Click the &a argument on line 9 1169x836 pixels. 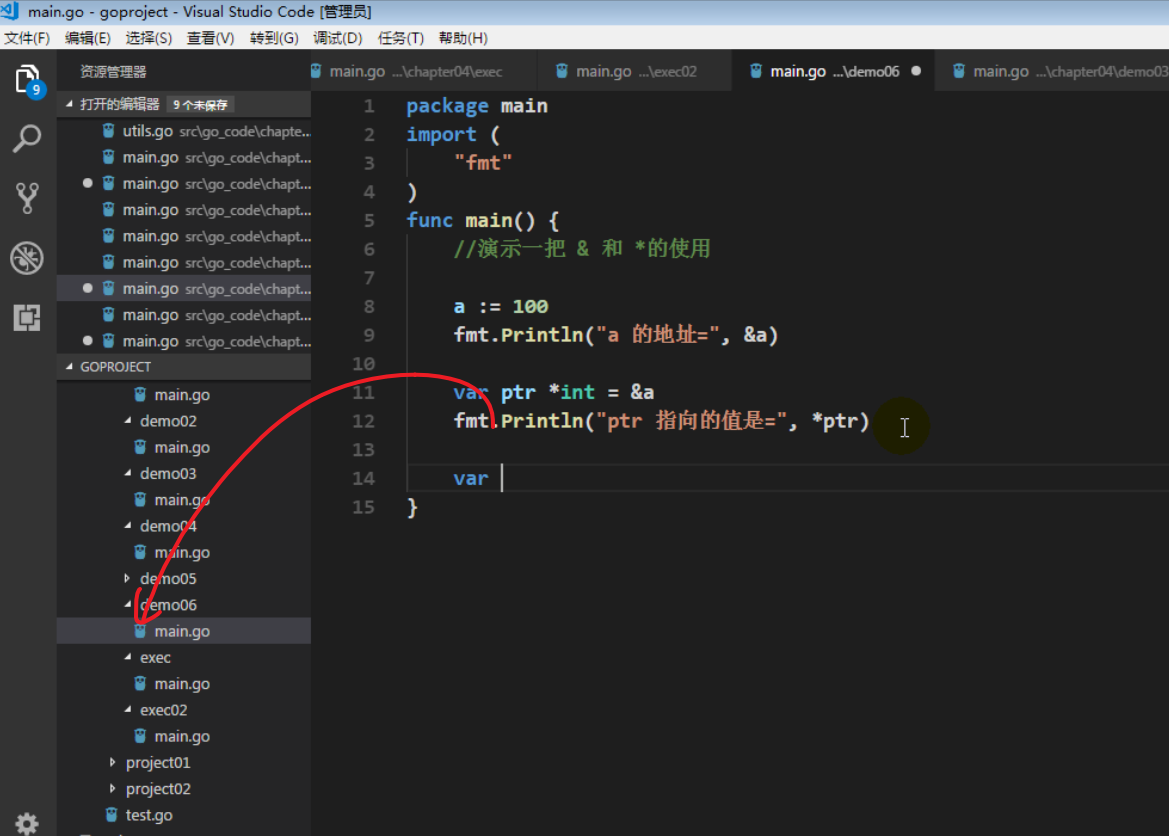coord(755,335)
